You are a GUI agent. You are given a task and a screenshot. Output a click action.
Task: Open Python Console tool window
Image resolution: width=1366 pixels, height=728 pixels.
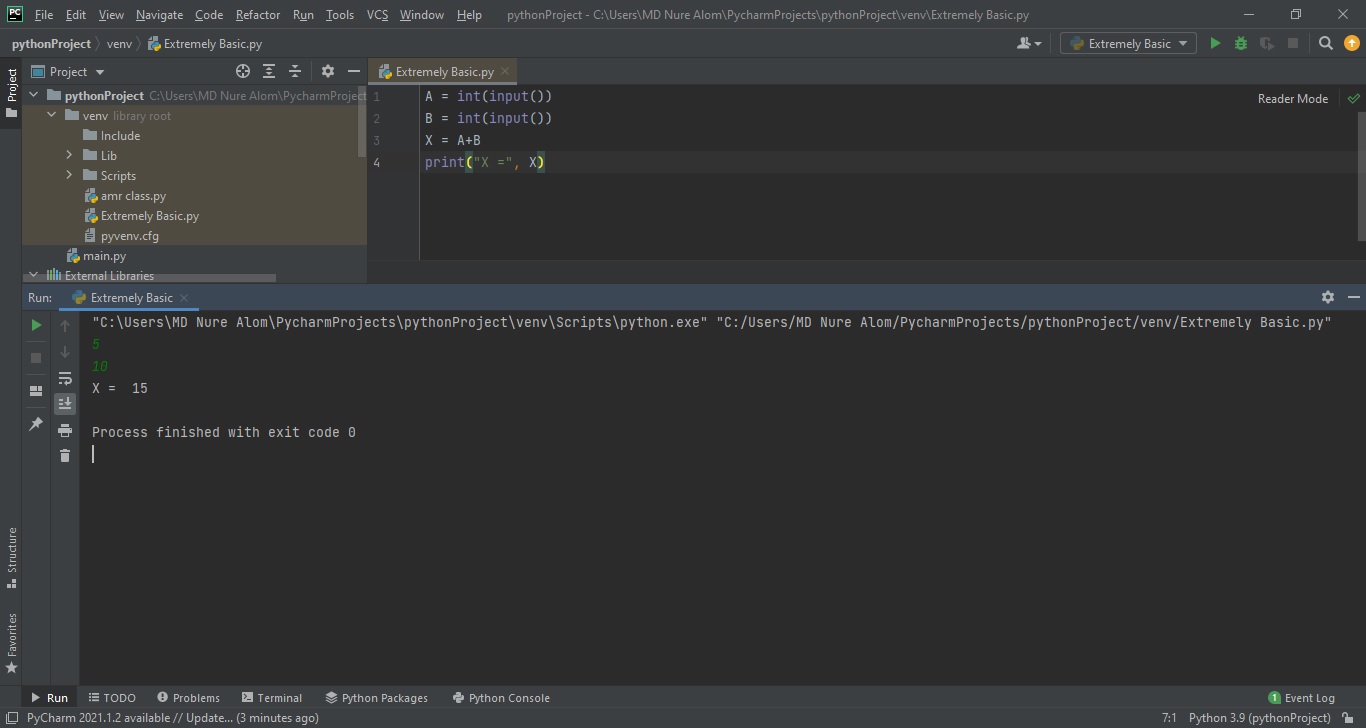click(501, 697)
